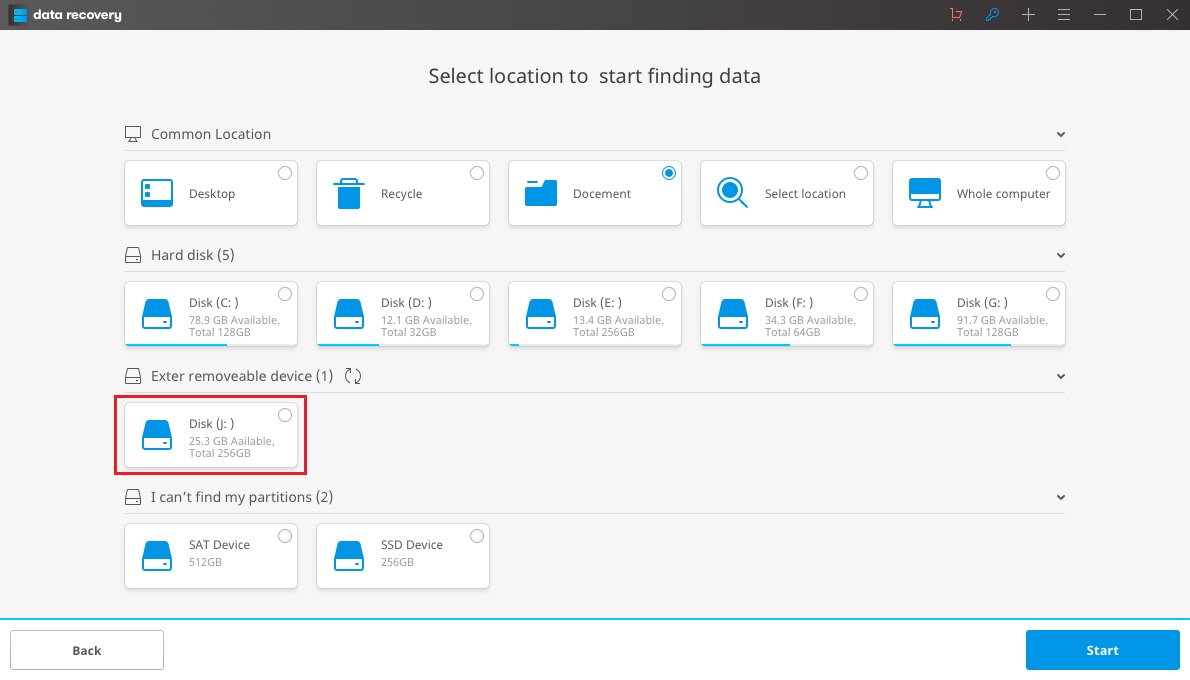Click the Disk (D:) drive icon
The height and width of the screenshot is (680, 1190).
349,313
